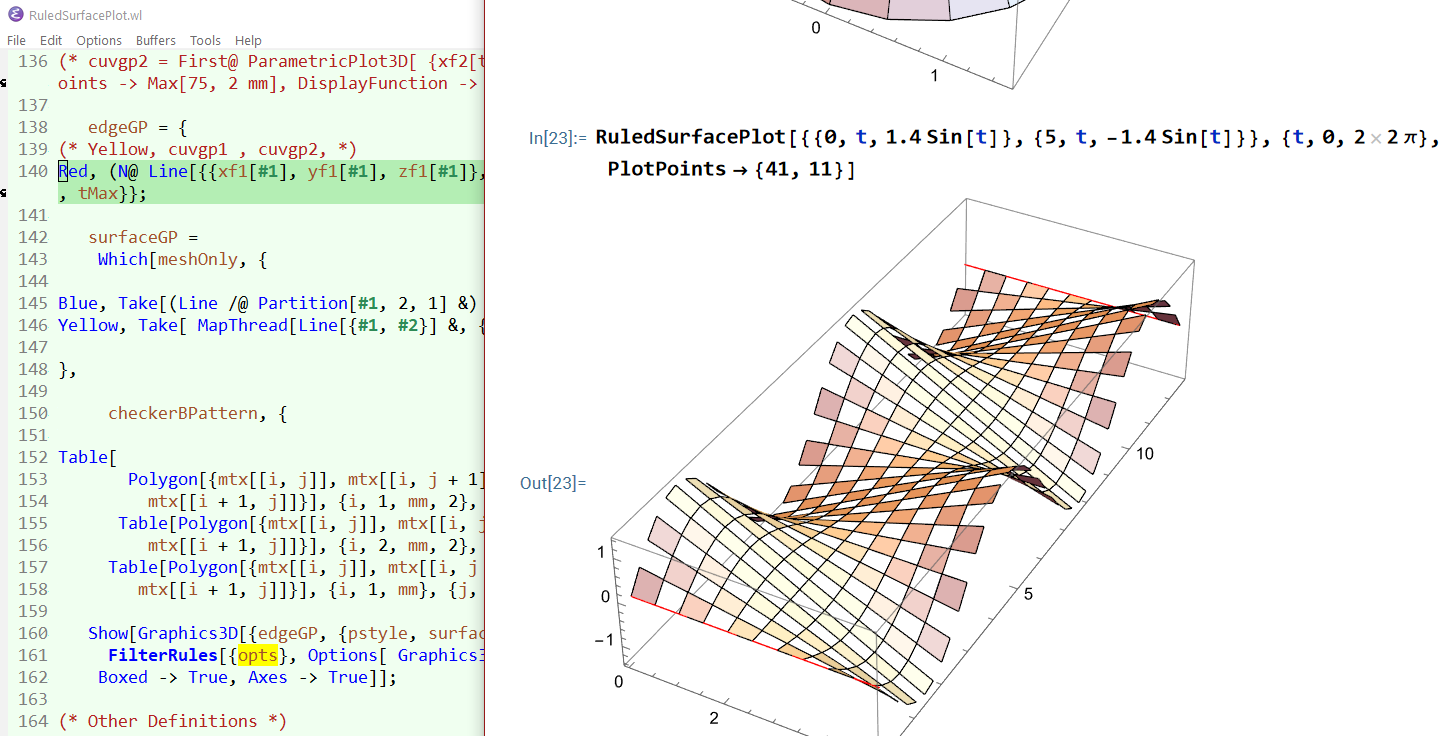Viewport: 1440px width, 736px height.
Task: Click the In[23]:= cell label
Action: click(559, 138)
